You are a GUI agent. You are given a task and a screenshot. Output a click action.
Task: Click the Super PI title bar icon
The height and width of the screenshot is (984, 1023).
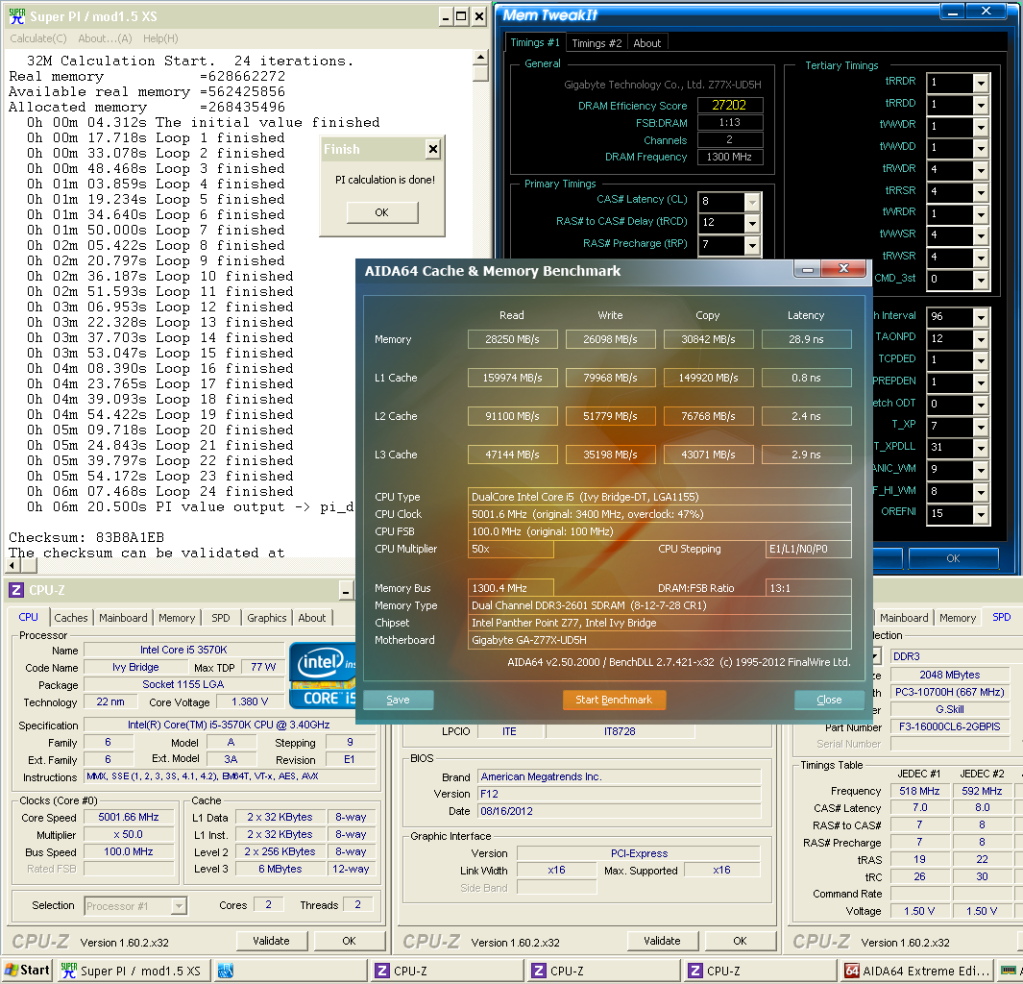point(19,17)
